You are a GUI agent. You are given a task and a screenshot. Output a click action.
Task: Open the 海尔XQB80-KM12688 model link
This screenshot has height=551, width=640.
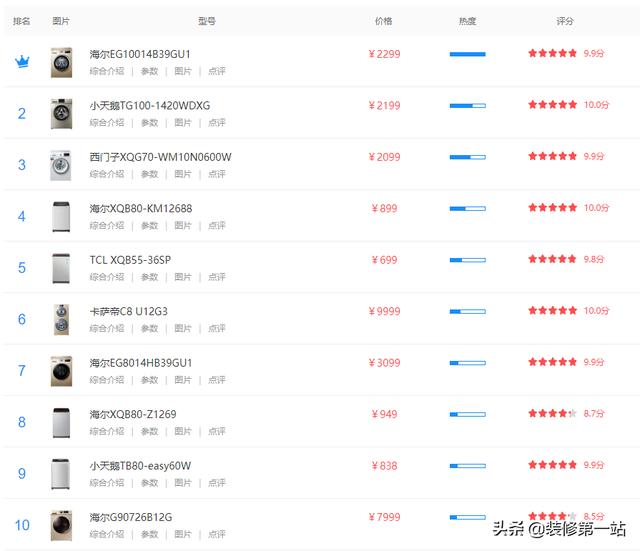(141, 209)
